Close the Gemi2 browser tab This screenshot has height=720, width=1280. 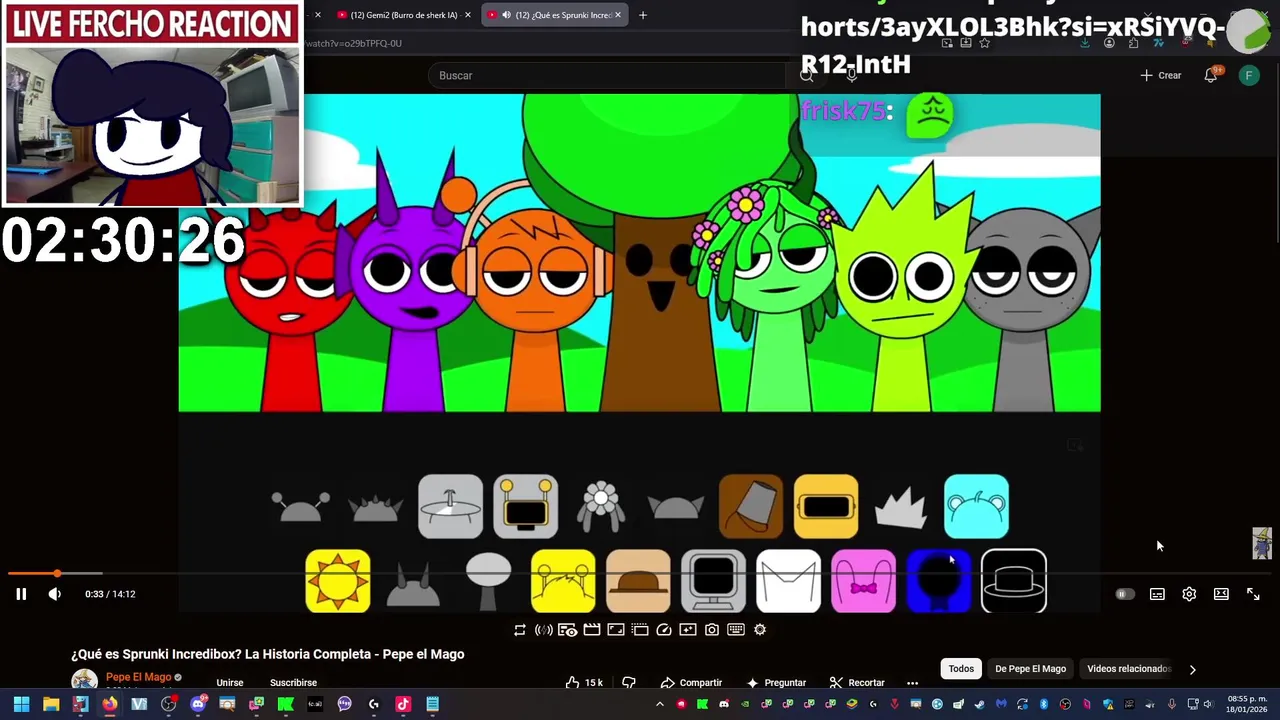(x=467, y=15)
